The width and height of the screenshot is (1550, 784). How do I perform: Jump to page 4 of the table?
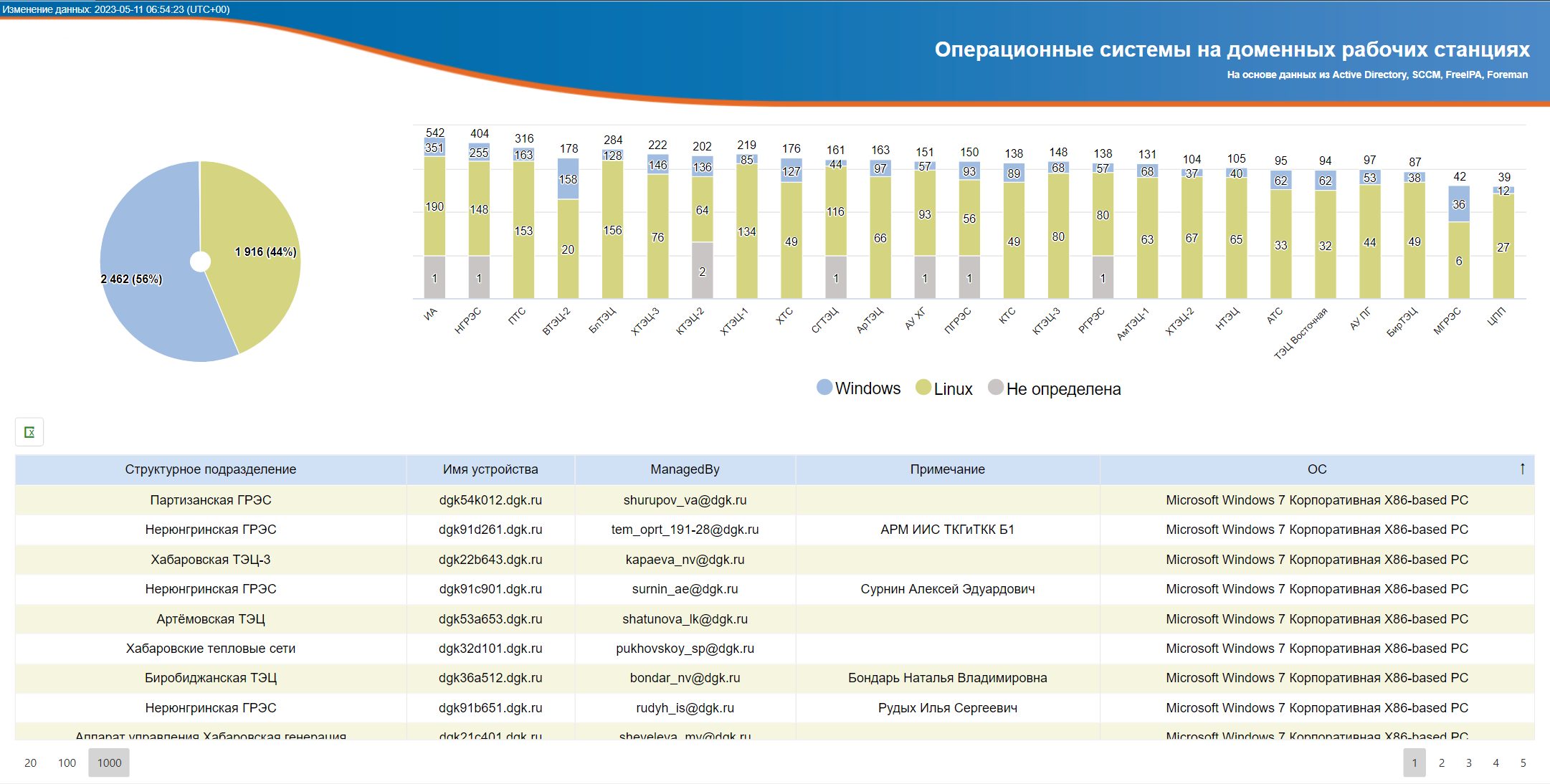click(1496, 763)
